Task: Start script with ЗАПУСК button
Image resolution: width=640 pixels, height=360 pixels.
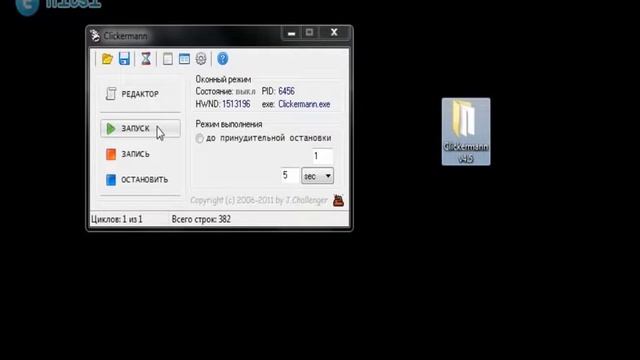Action: pyautogui.click(x=140, y=129)
